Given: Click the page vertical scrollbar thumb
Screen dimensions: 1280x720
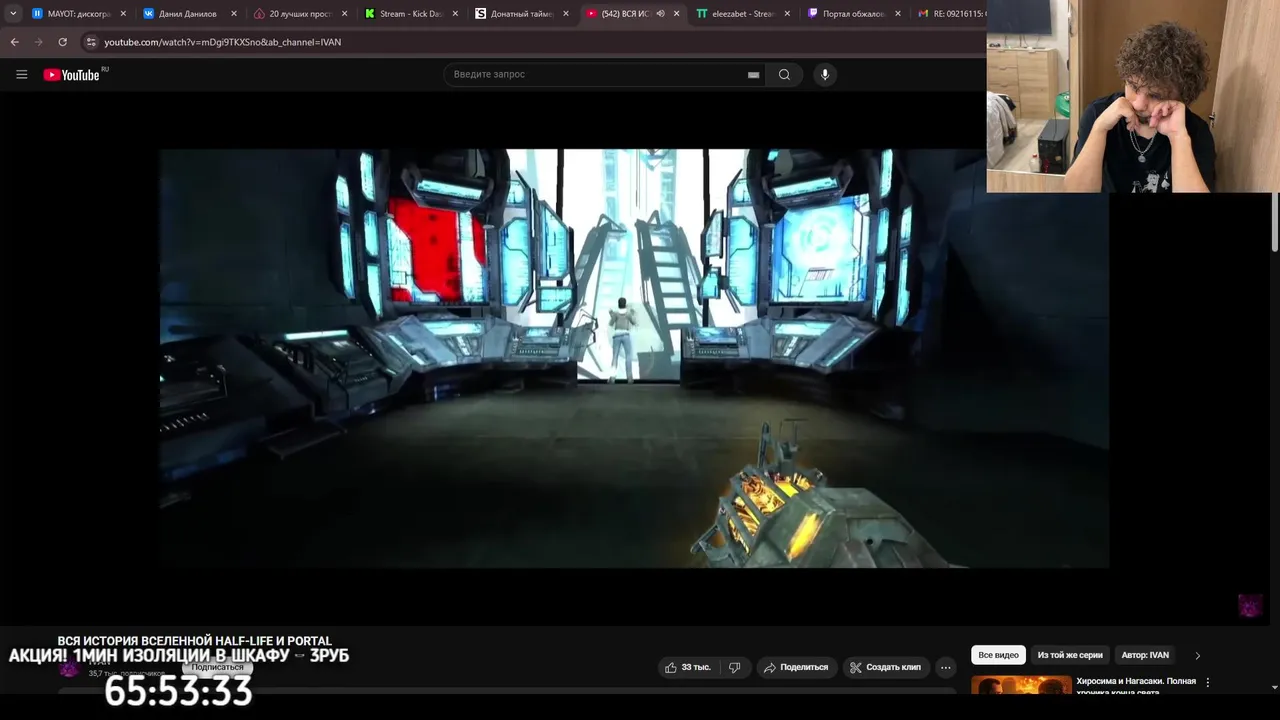Looking at the screenshot, I should [x=1274, y=220].
